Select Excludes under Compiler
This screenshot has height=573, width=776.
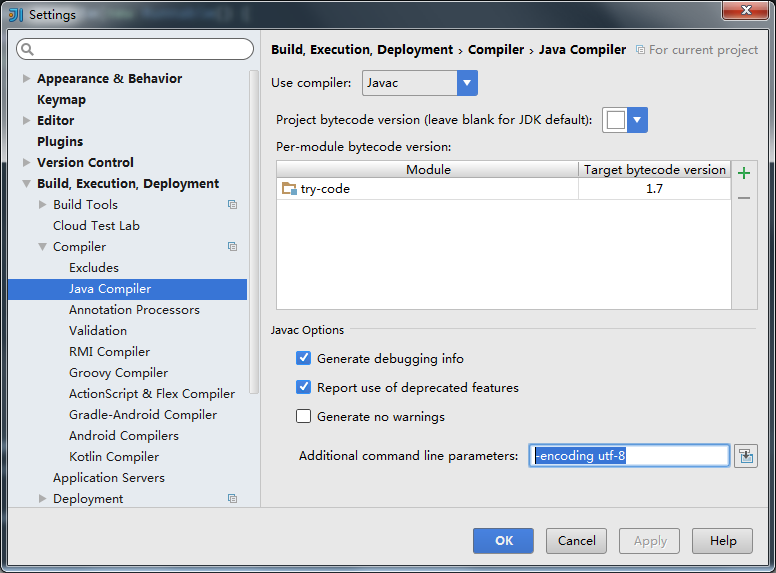coord(94,268)
